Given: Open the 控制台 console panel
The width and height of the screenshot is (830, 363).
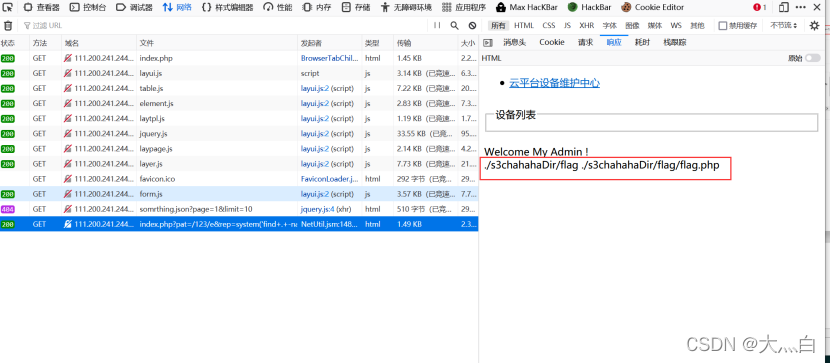Looking at the screenshot, I should (88, 7).
